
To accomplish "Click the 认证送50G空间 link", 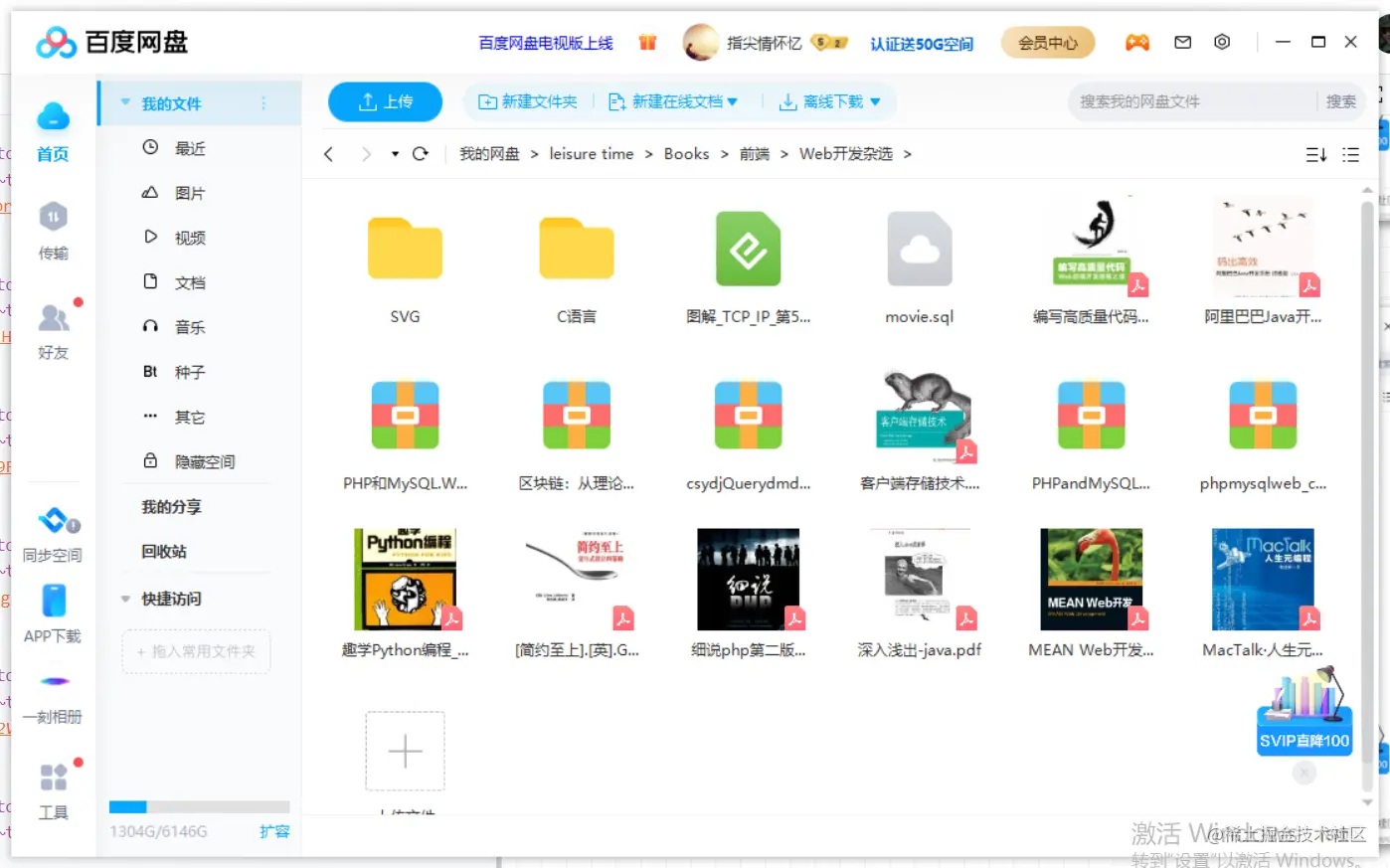I will point(922,44).
